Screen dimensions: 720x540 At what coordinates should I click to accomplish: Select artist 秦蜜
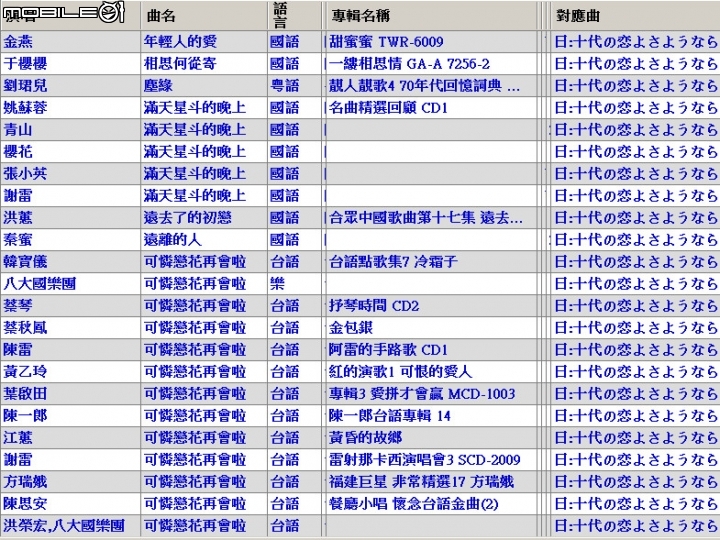pos(18,240)
